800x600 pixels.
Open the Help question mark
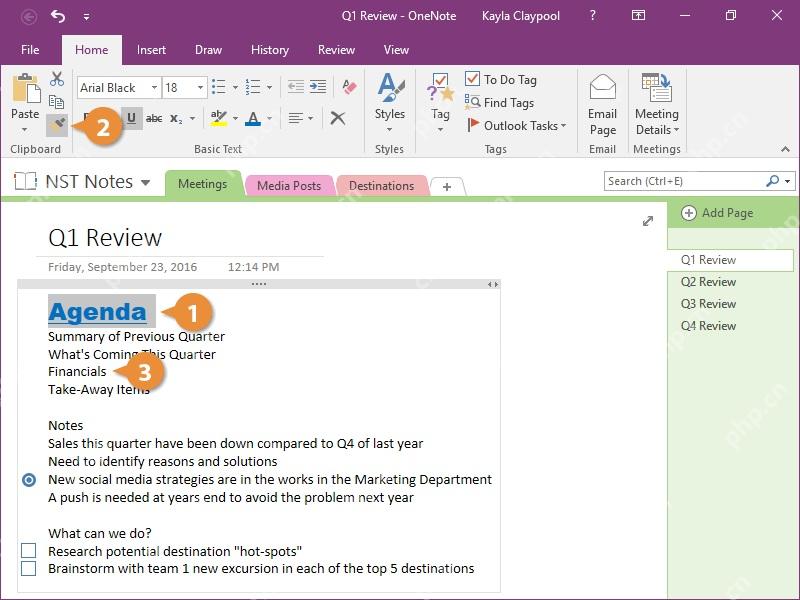click(592, 16)
